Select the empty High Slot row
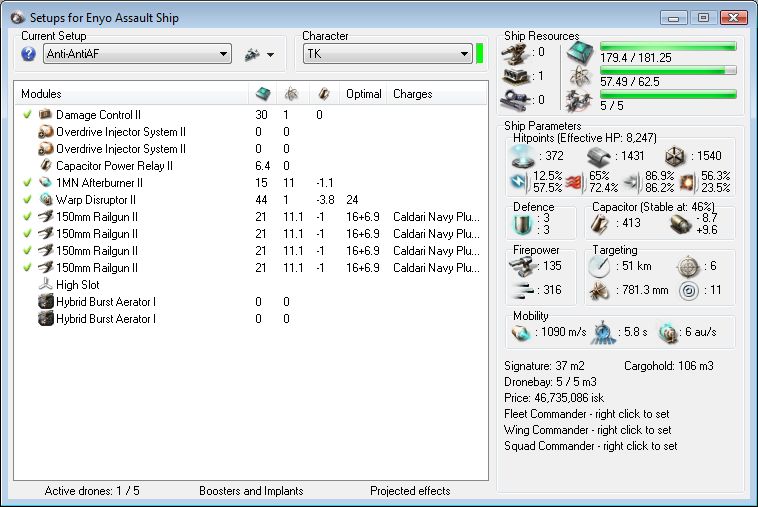 click(x=76, y=285)
